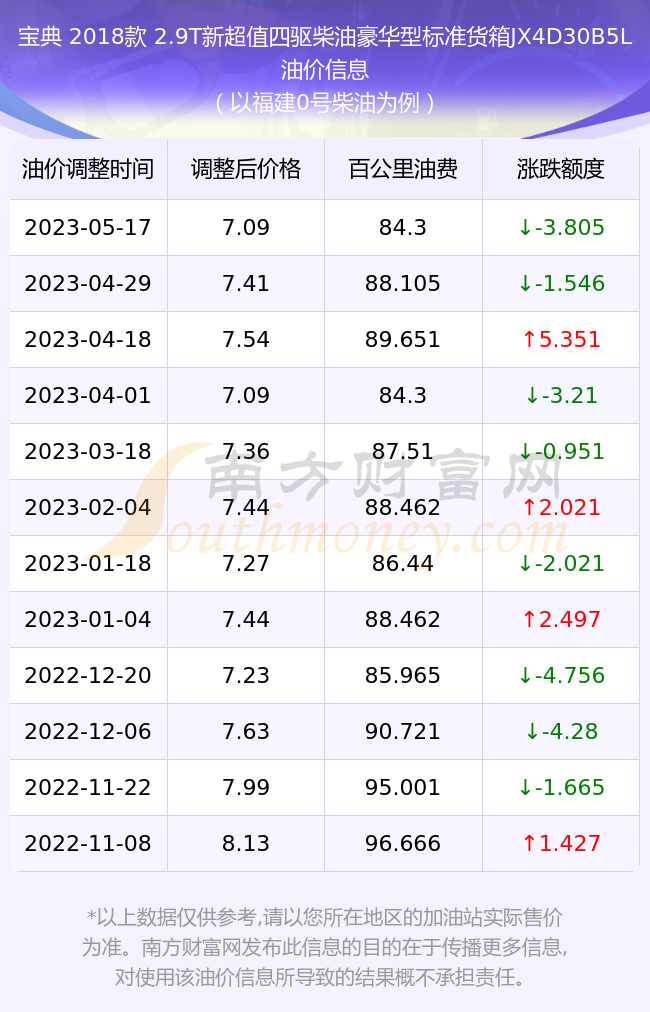Click the 调整后价格 column header
Viewport: 650px width, 1012px height.
(246, 169)
